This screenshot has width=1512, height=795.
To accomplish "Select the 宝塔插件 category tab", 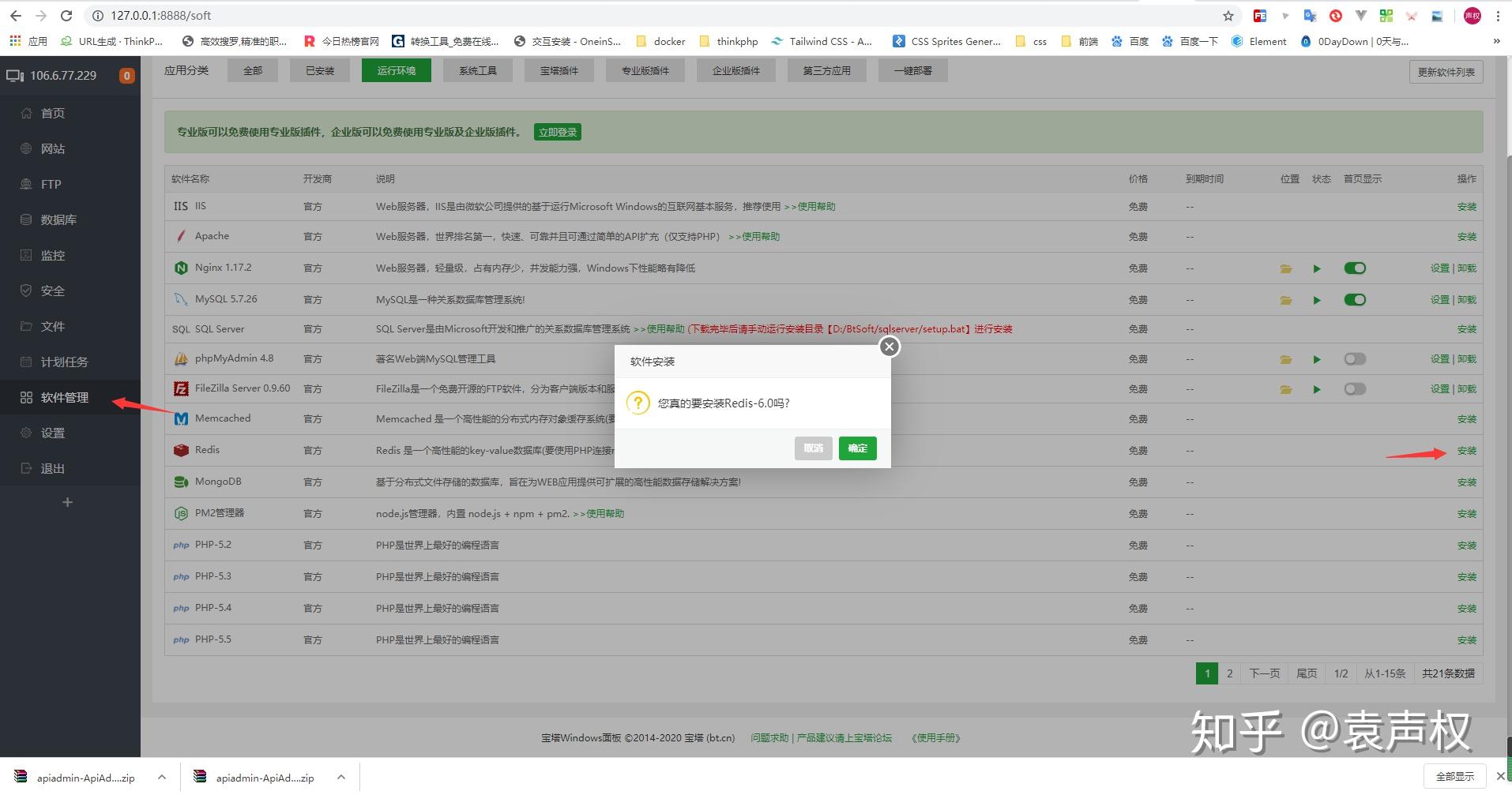I will (559, 71).
